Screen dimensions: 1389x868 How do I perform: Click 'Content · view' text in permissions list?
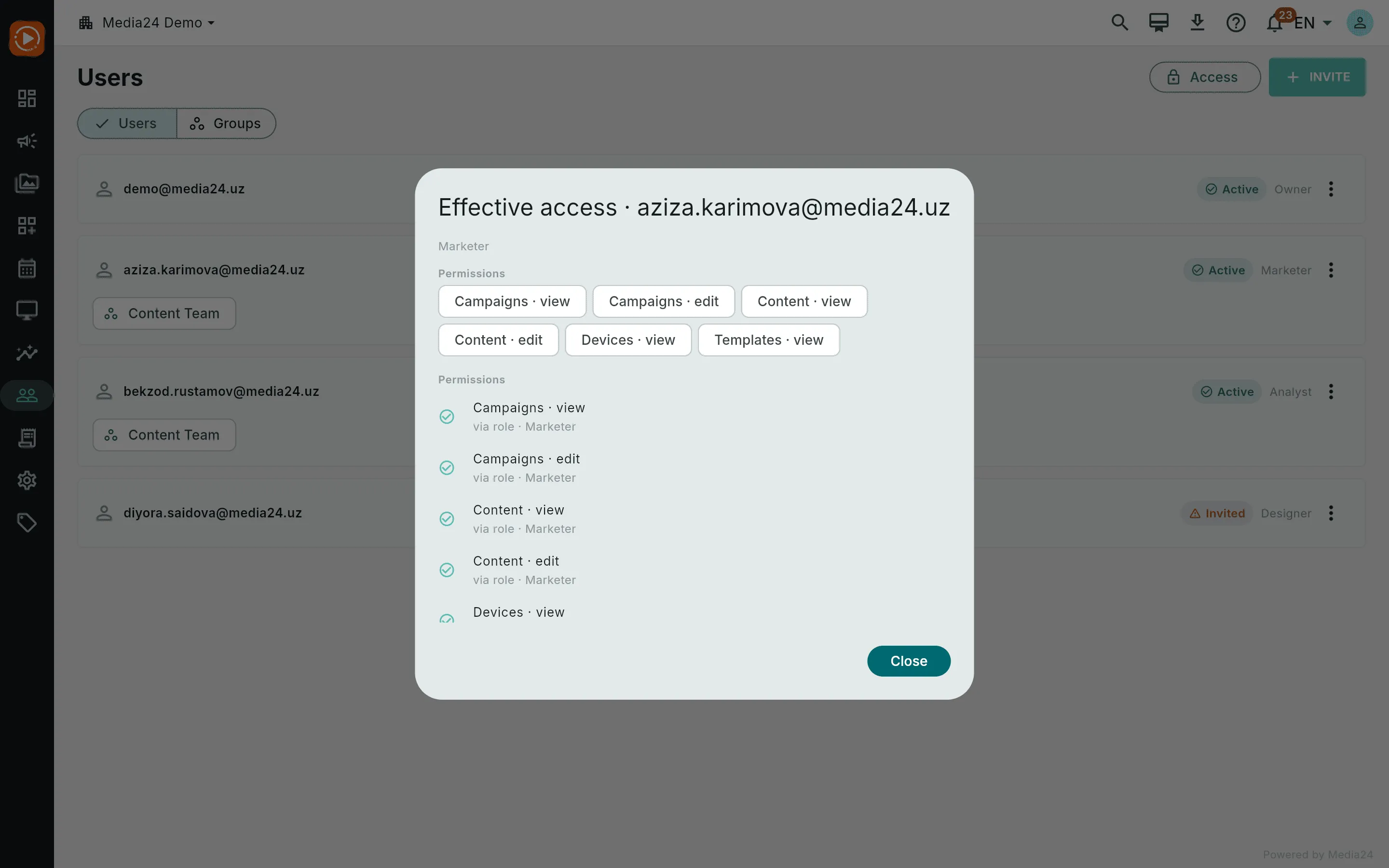(518, 510)
